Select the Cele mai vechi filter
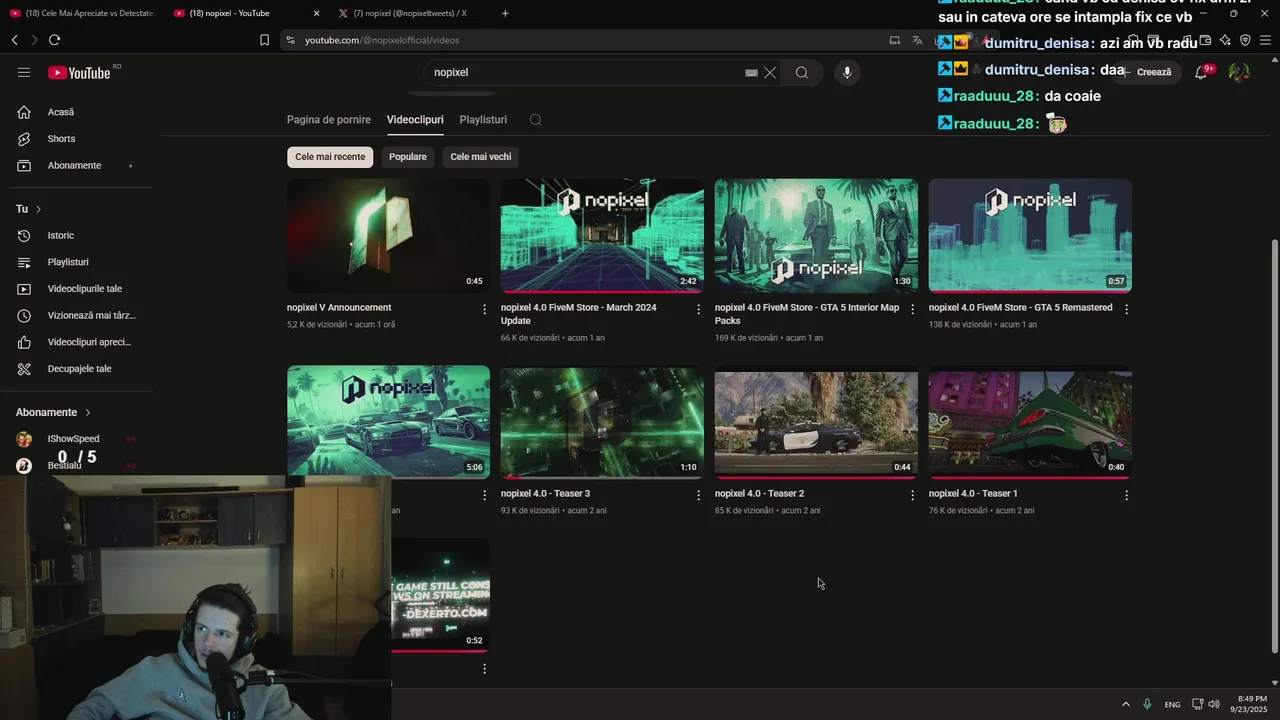This screenshot has height=720, width=1280. click(x=481, y=157)
